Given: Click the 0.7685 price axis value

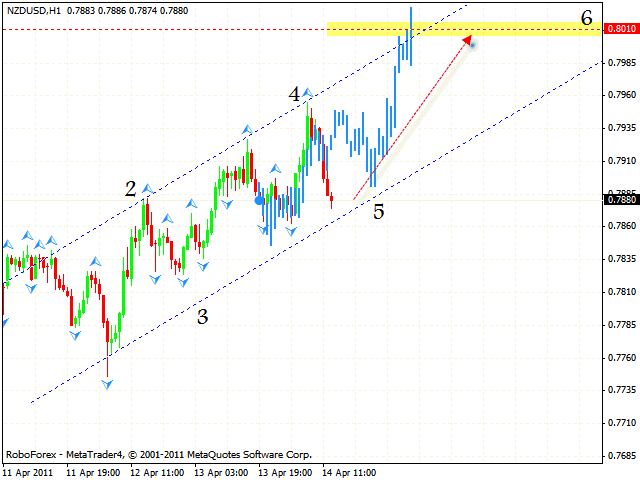Looking at the screenshot, I should [621, 456].
